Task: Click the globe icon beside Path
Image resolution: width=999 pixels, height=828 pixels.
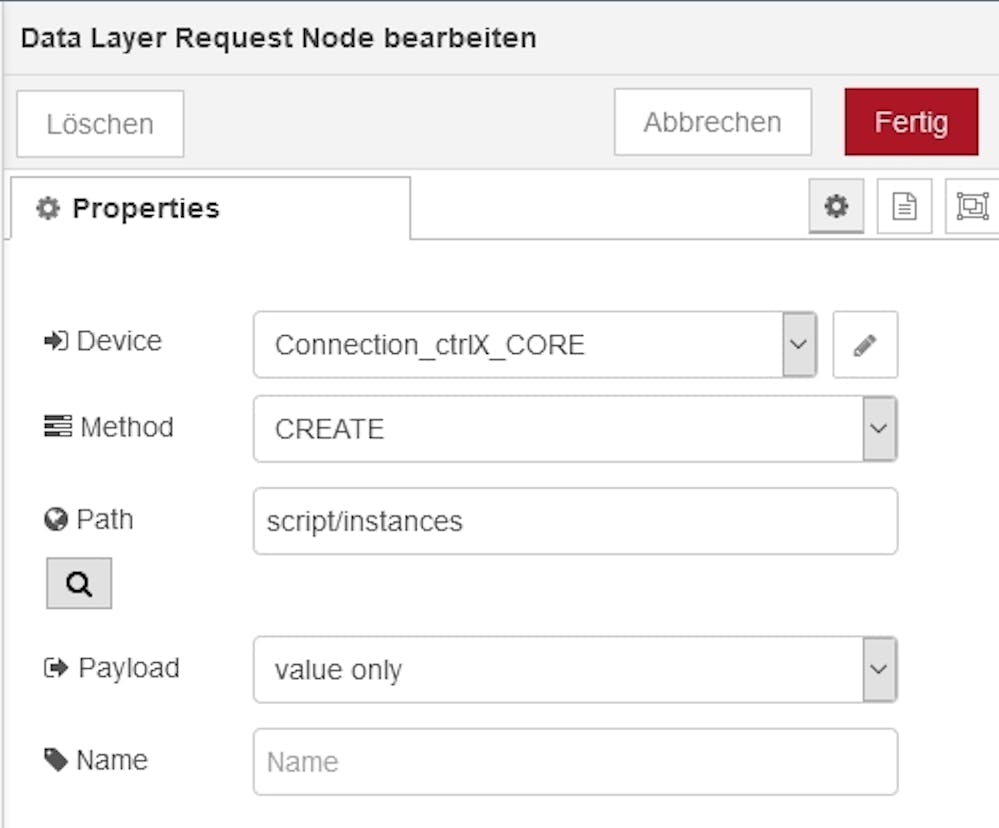Action: point(56,520)
